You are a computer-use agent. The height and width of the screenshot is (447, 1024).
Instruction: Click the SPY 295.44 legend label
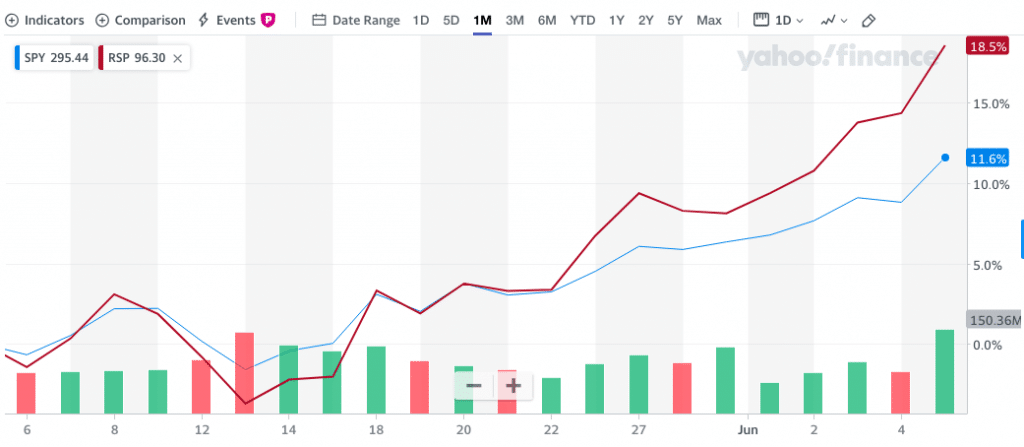[54, 58]
